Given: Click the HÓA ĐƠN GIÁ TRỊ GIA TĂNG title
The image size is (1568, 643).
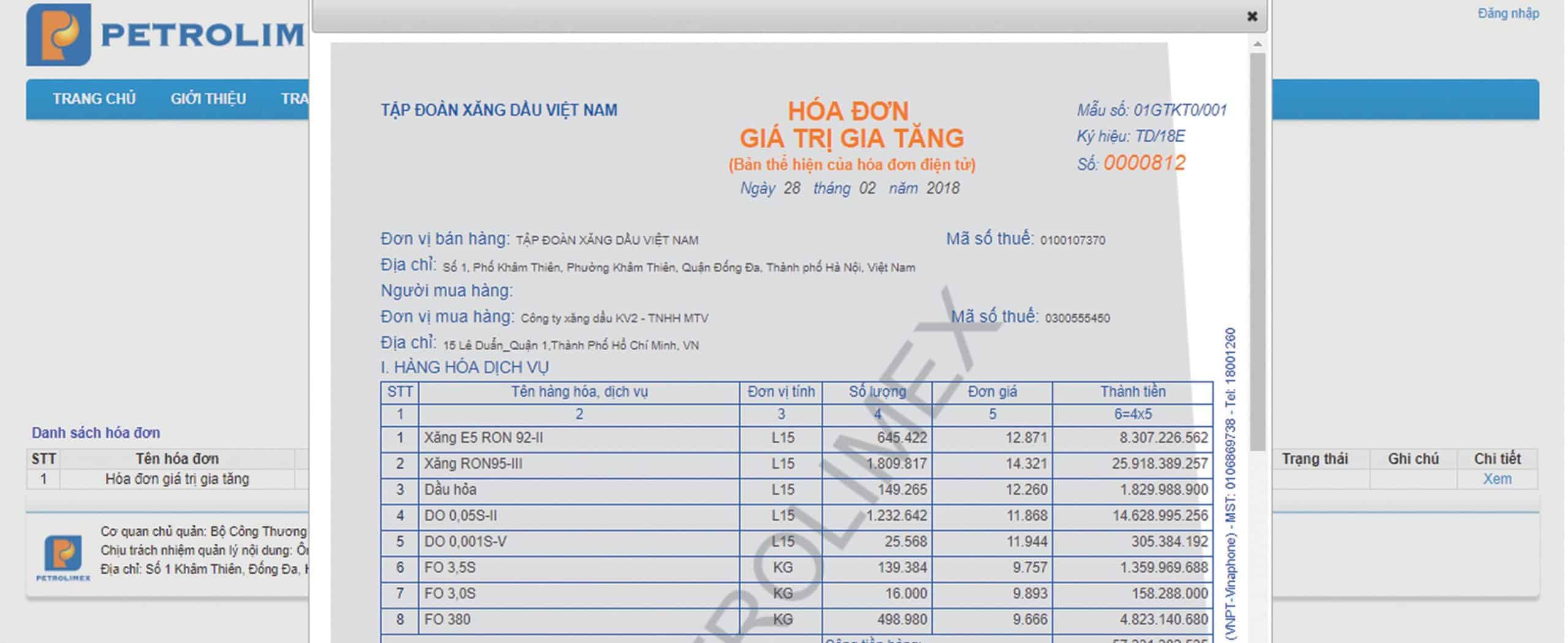Looking at the screenshot, I should coord(851,124).
